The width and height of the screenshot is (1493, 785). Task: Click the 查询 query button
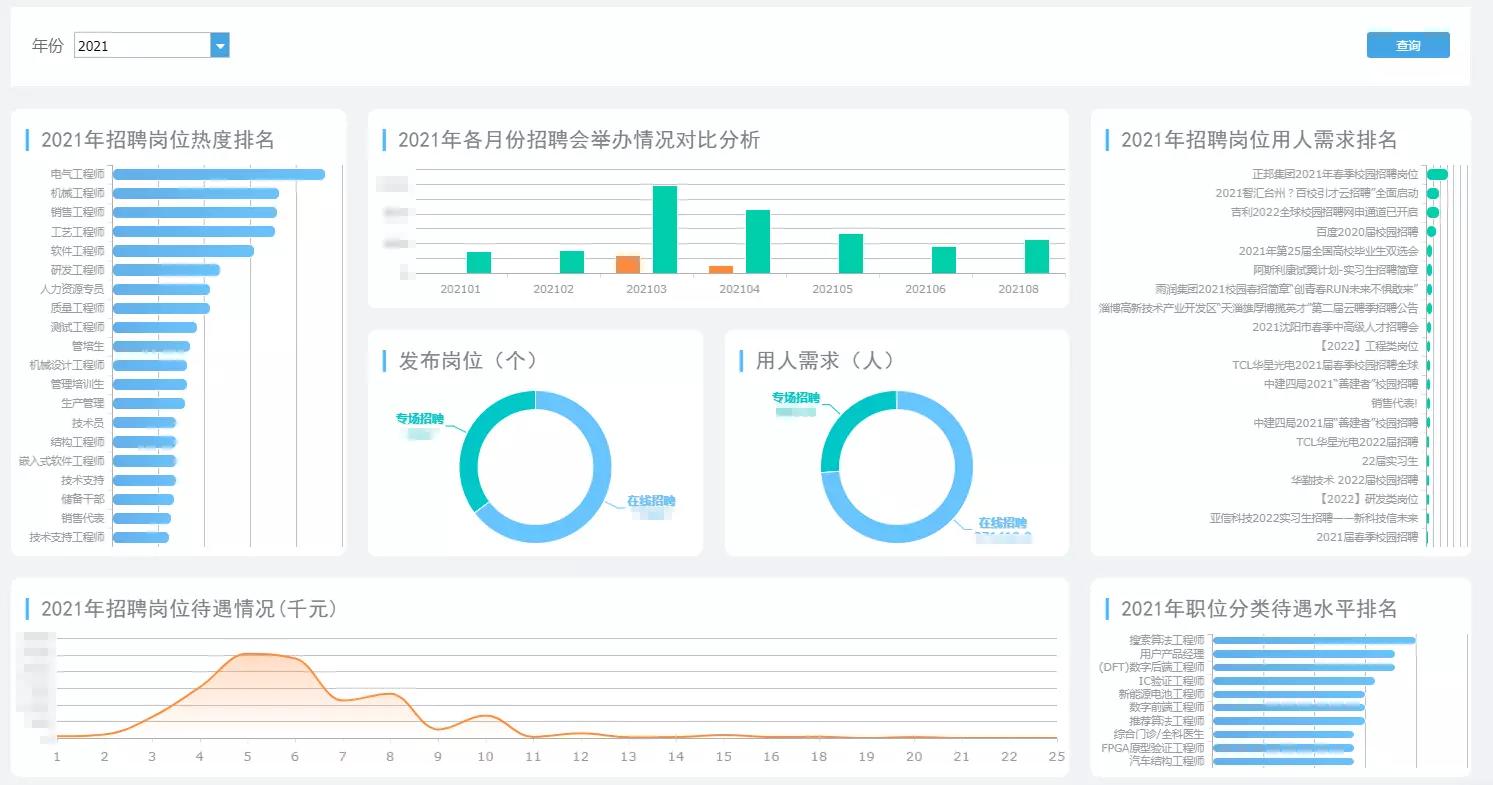[1408, 45]
